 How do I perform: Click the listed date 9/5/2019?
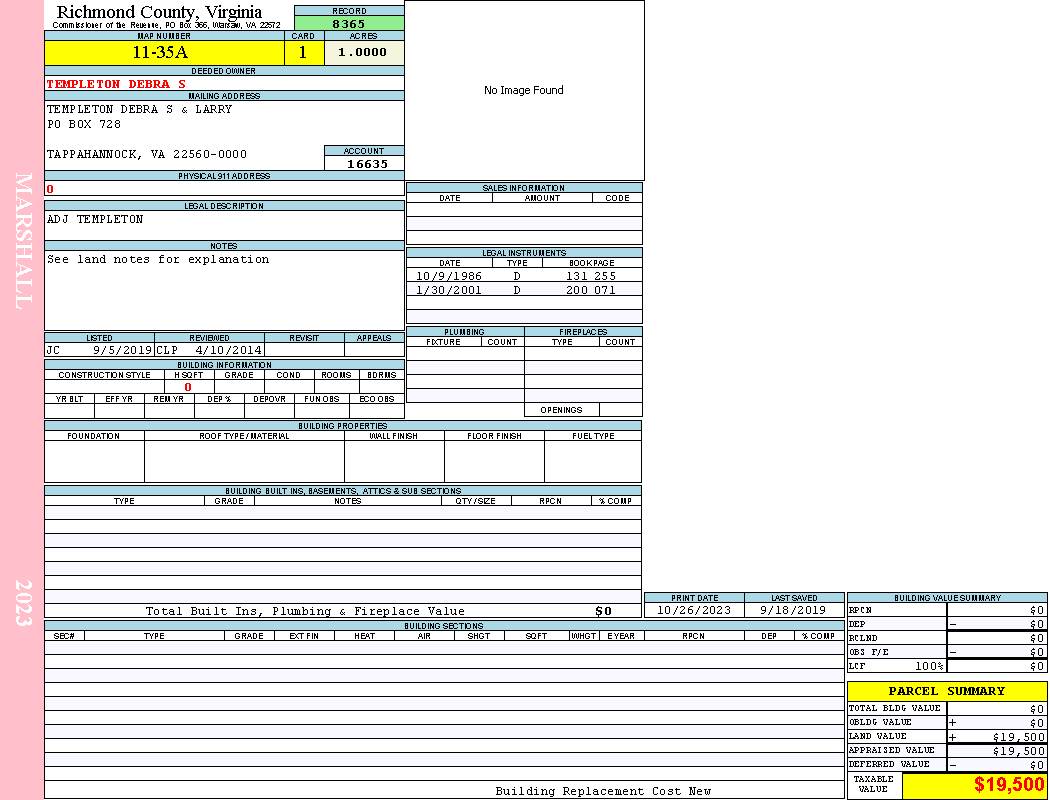[x=122, y=351]
